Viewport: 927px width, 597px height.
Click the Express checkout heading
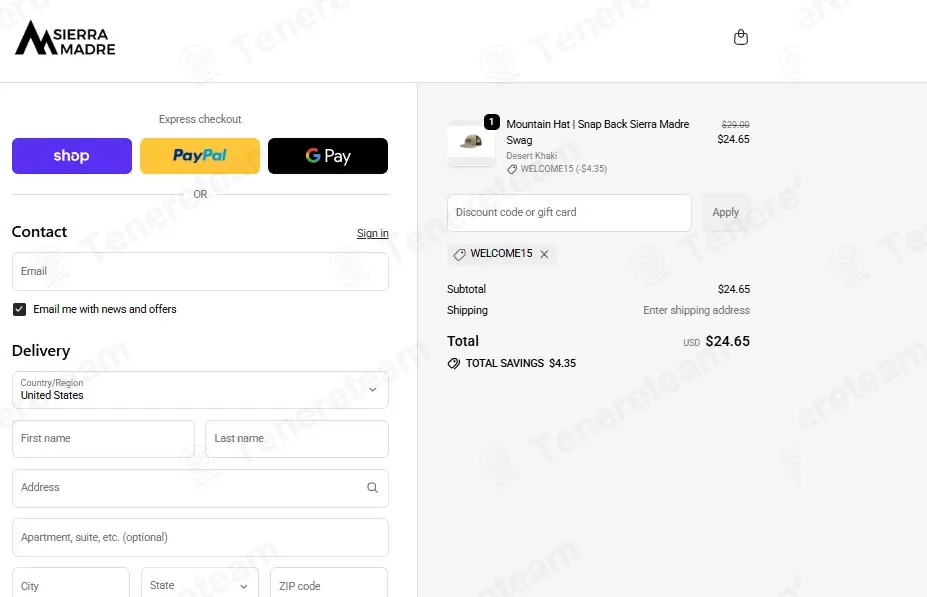tap(200, 119)
